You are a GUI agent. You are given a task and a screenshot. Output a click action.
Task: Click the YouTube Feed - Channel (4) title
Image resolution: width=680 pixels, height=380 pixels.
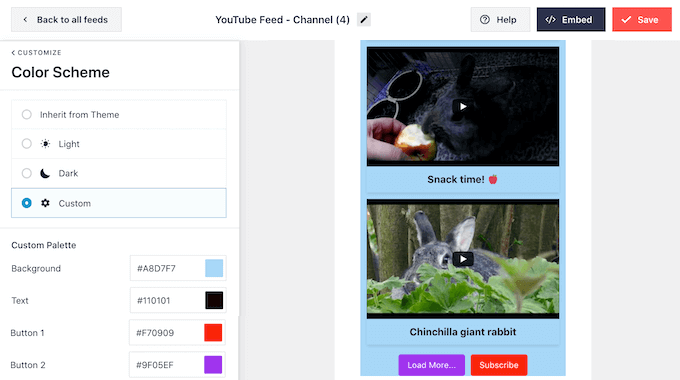pos(282,20)
